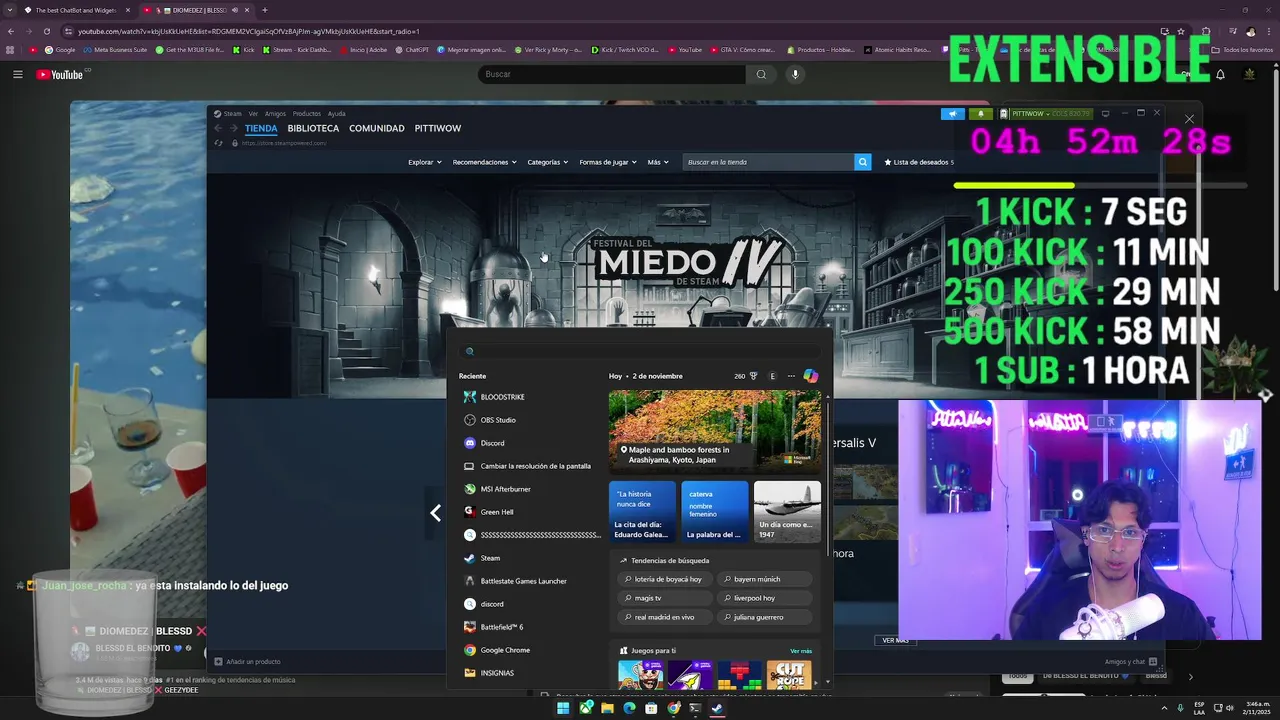Click YouTube Buscar search field
This screenshot has width=1280, height=720.
[612, 74]
